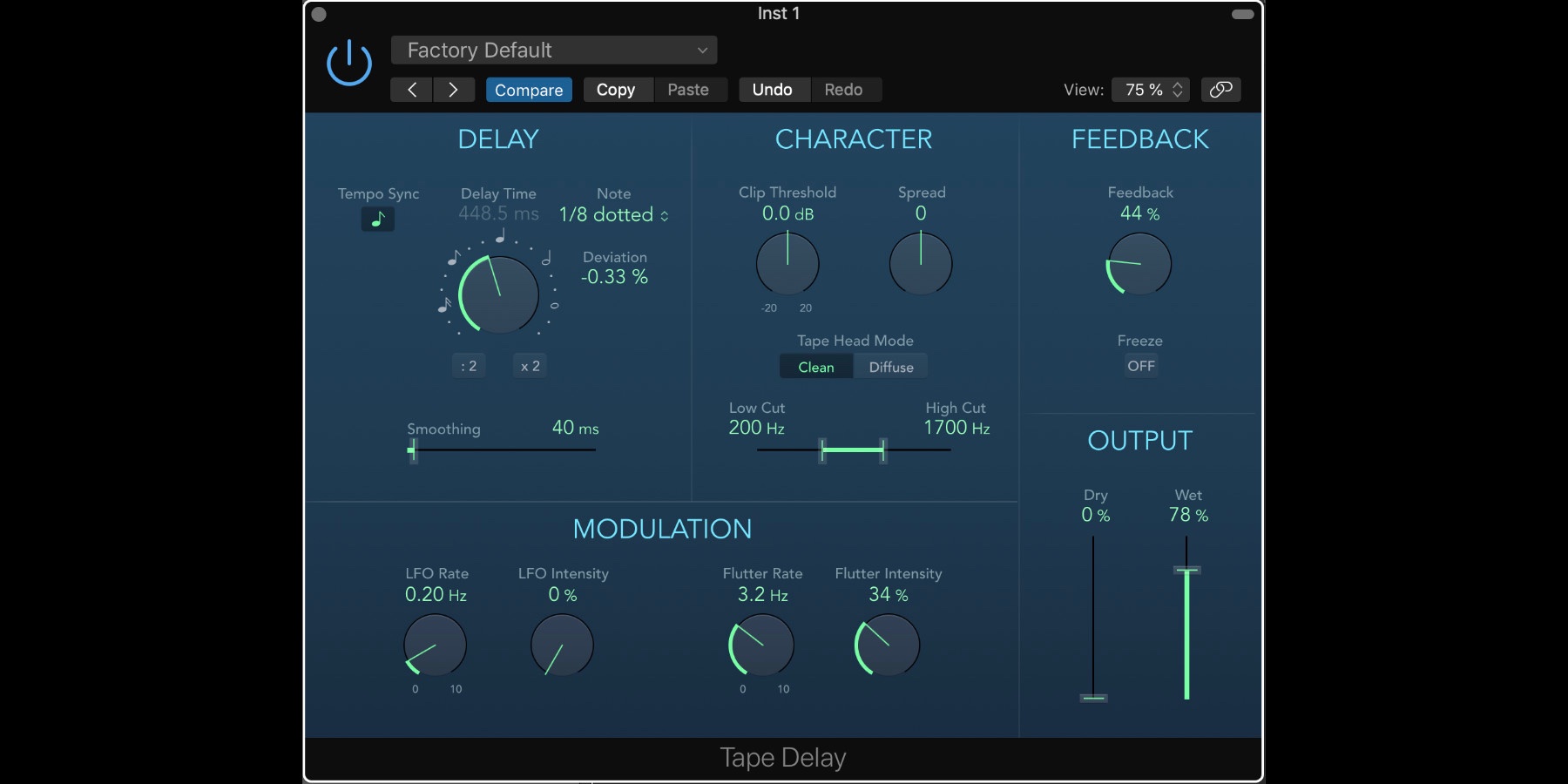Open the Note 1/8 dotted dropdown

[x=613, y=215]
